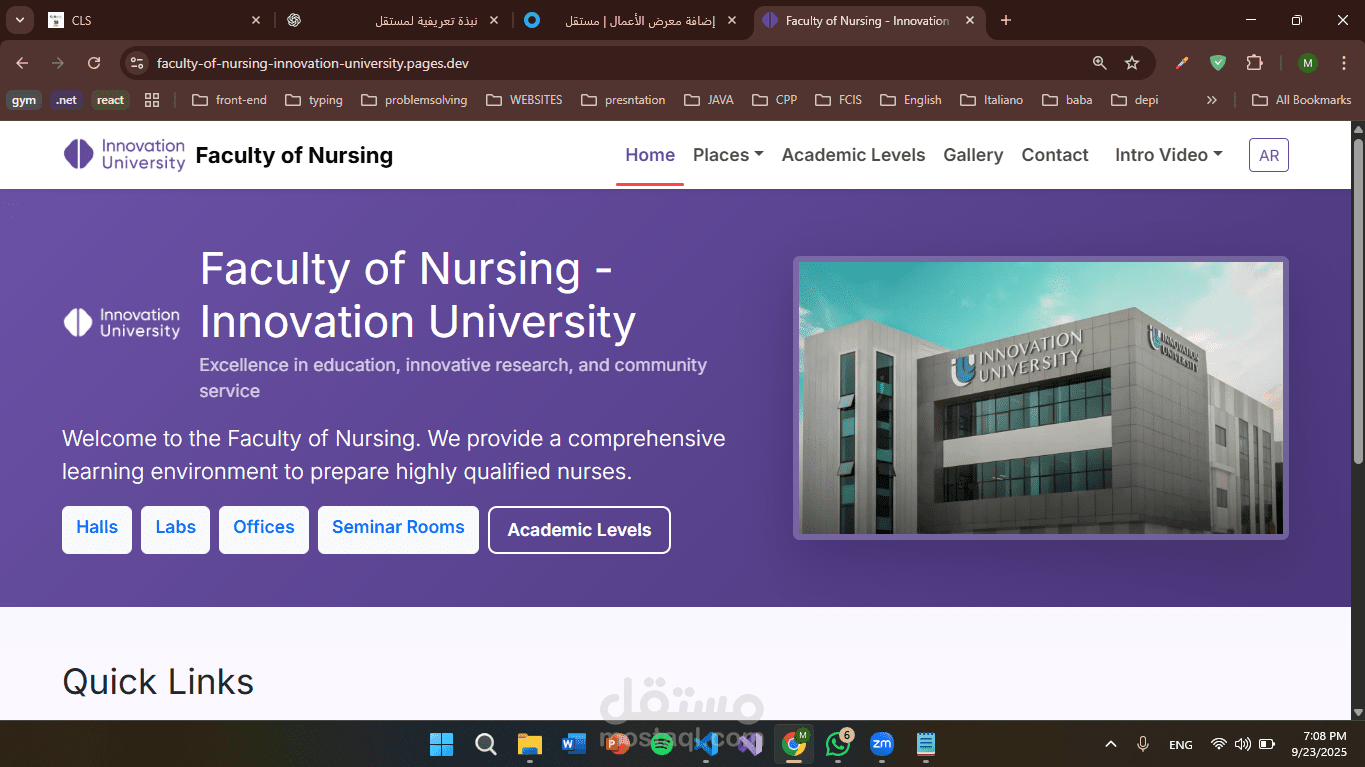Open the Gallery nav link
1365x767 pixels.
(x=973, y=155)
